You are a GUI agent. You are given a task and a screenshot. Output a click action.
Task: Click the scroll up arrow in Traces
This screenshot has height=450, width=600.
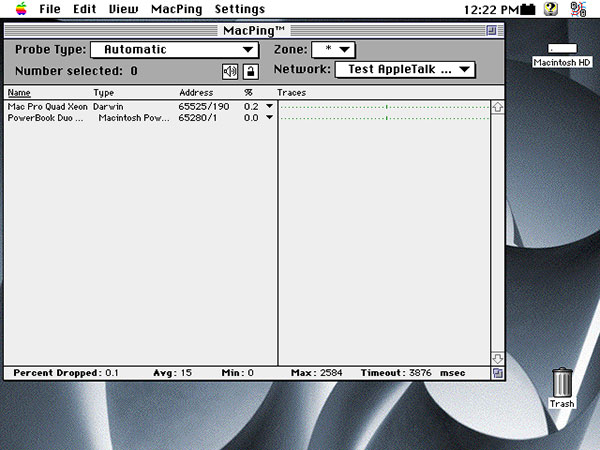pos(497,107)
